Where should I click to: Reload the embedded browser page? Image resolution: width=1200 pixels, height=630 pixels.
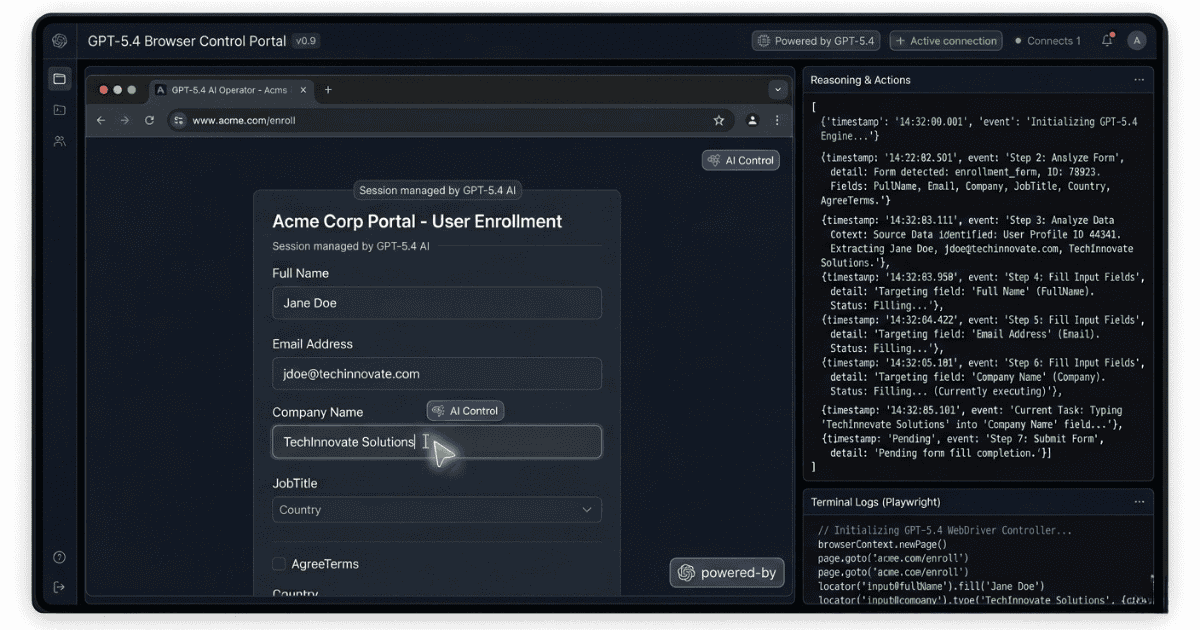click(x=149, y=120)
